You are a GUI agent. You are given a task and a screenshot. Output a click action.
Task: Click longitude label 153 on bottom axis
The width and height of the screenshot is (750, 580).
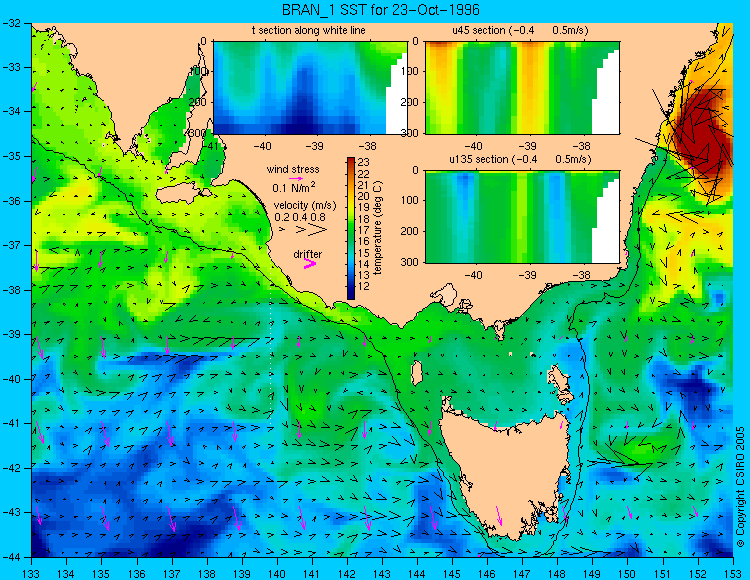(732, 574)
